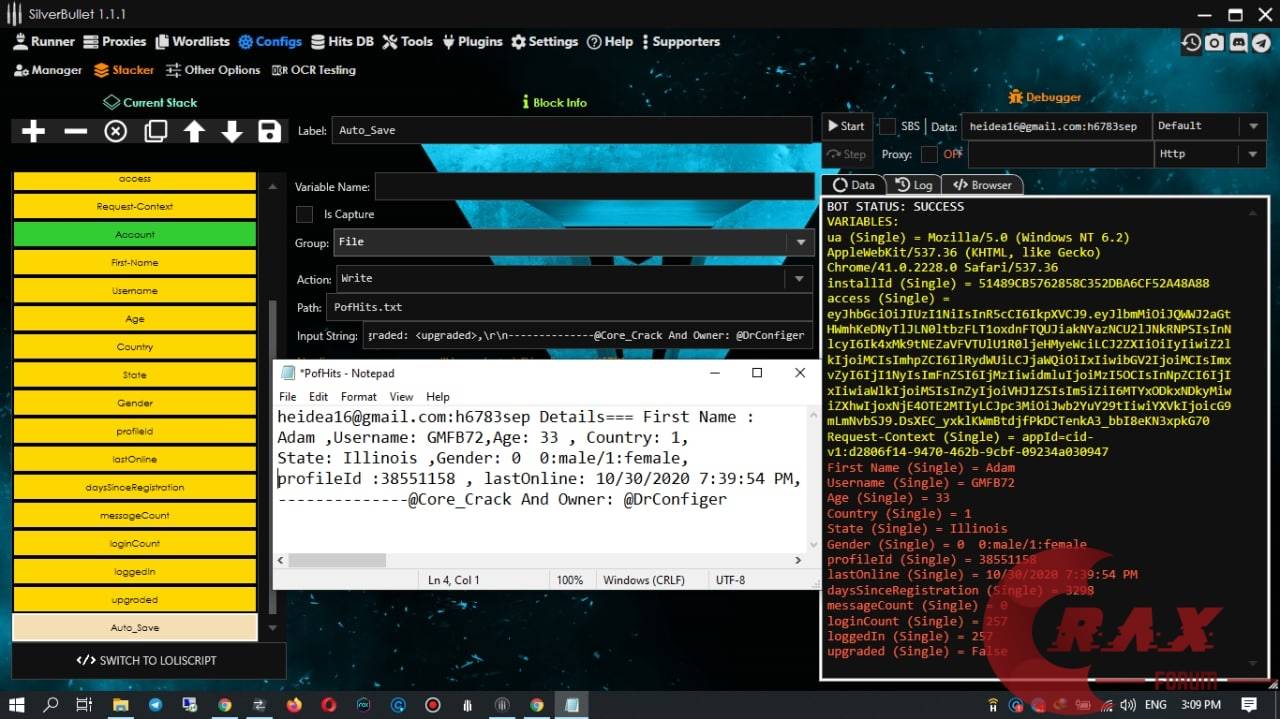1280x719 pixels.
Task: Click SWITCH TO LOLISCRIPT button
Action: (147, 660)
